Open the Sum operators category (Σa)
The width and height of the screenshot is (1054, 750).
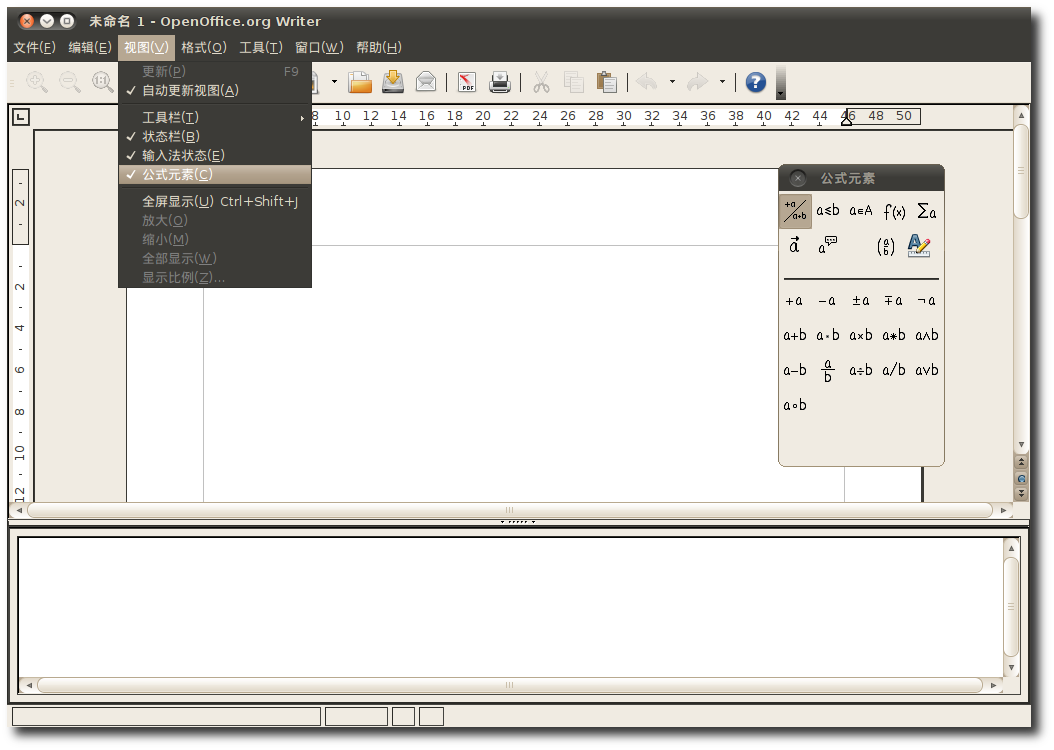point(927,211)
